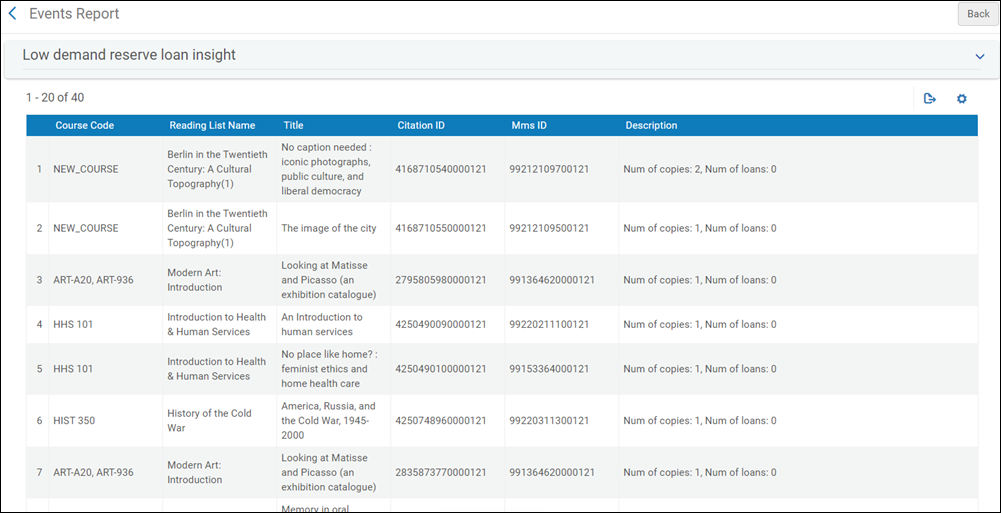Click Mms ID 99220211100121
The width and height of the screenshot is (1001, 513).
pos(549,324)
